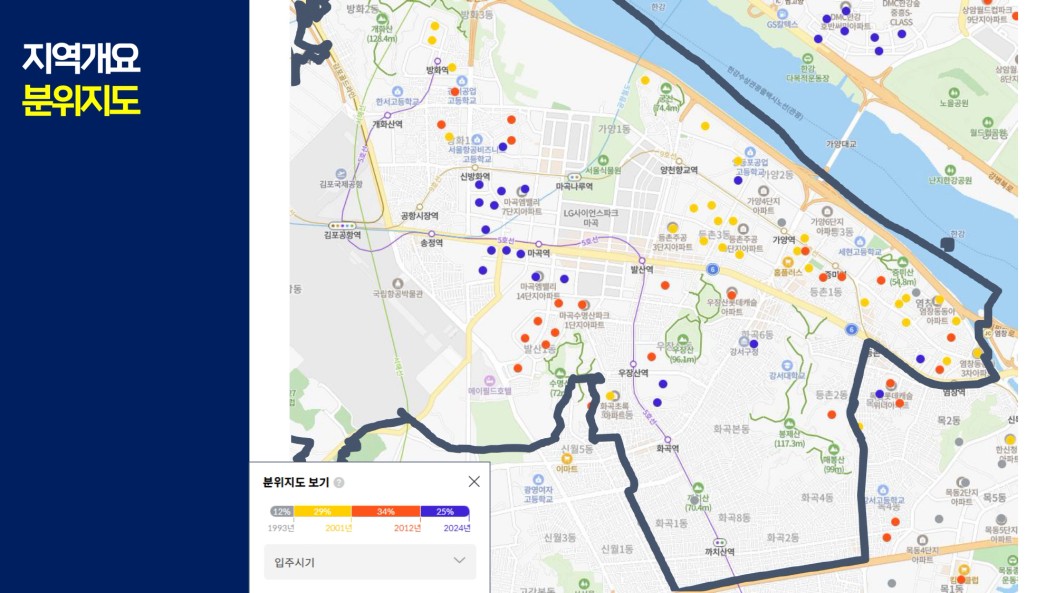The height and width of the screenshot is (593, 1055).
Task: Select the blue 25% legend segment
Action: click(445, 512)
